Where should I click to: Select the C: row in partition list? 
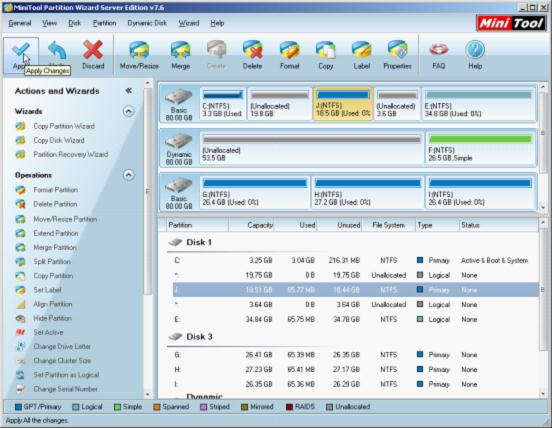pyautogui.click(x=355, y=260)
